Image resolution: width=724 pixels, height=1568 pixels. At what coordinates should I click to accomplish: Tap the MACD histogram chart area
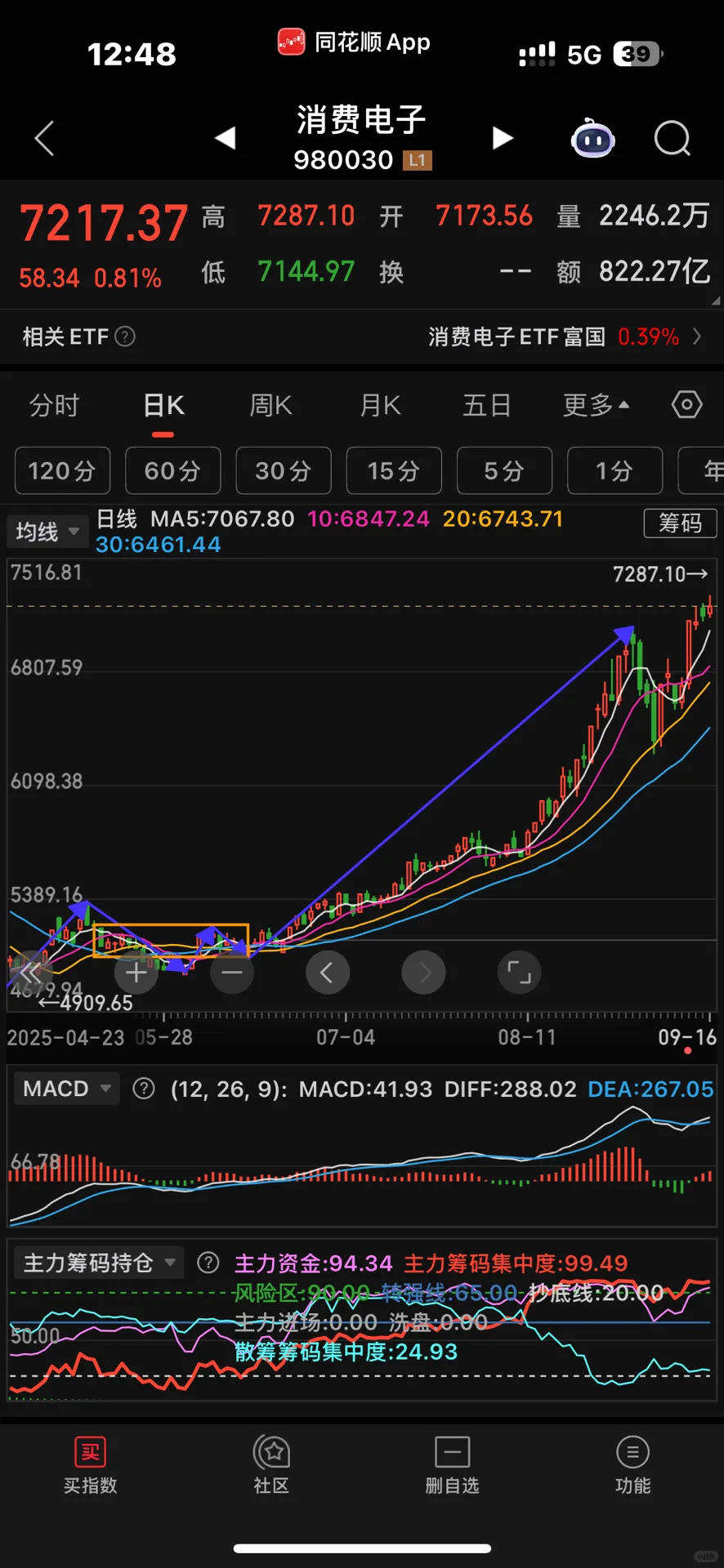tap(362, 1166)
